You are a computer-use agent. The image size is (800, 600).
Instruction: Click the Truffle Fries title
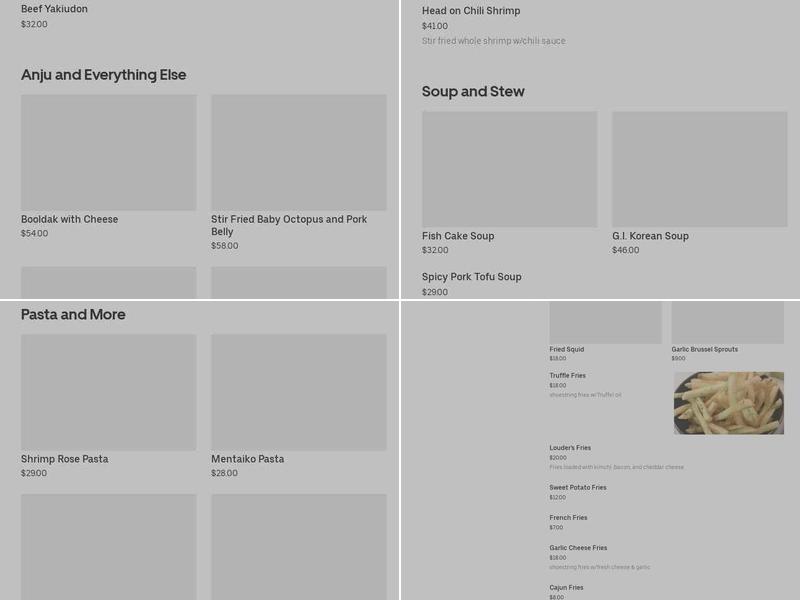coord(567,376)
